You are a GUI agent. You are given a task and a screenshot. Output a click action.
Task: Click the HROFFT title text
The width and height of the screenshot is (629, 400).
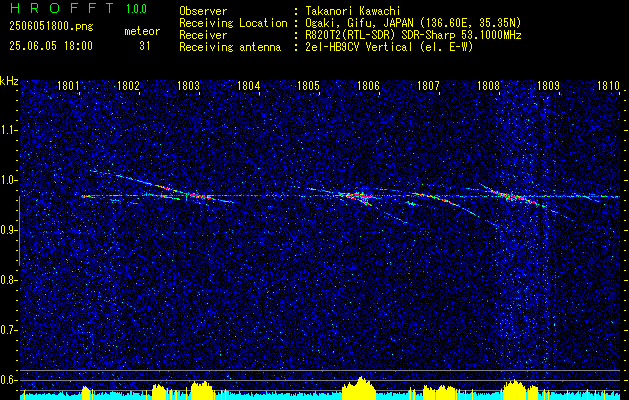pyautogui.click(x=62, y=8)
